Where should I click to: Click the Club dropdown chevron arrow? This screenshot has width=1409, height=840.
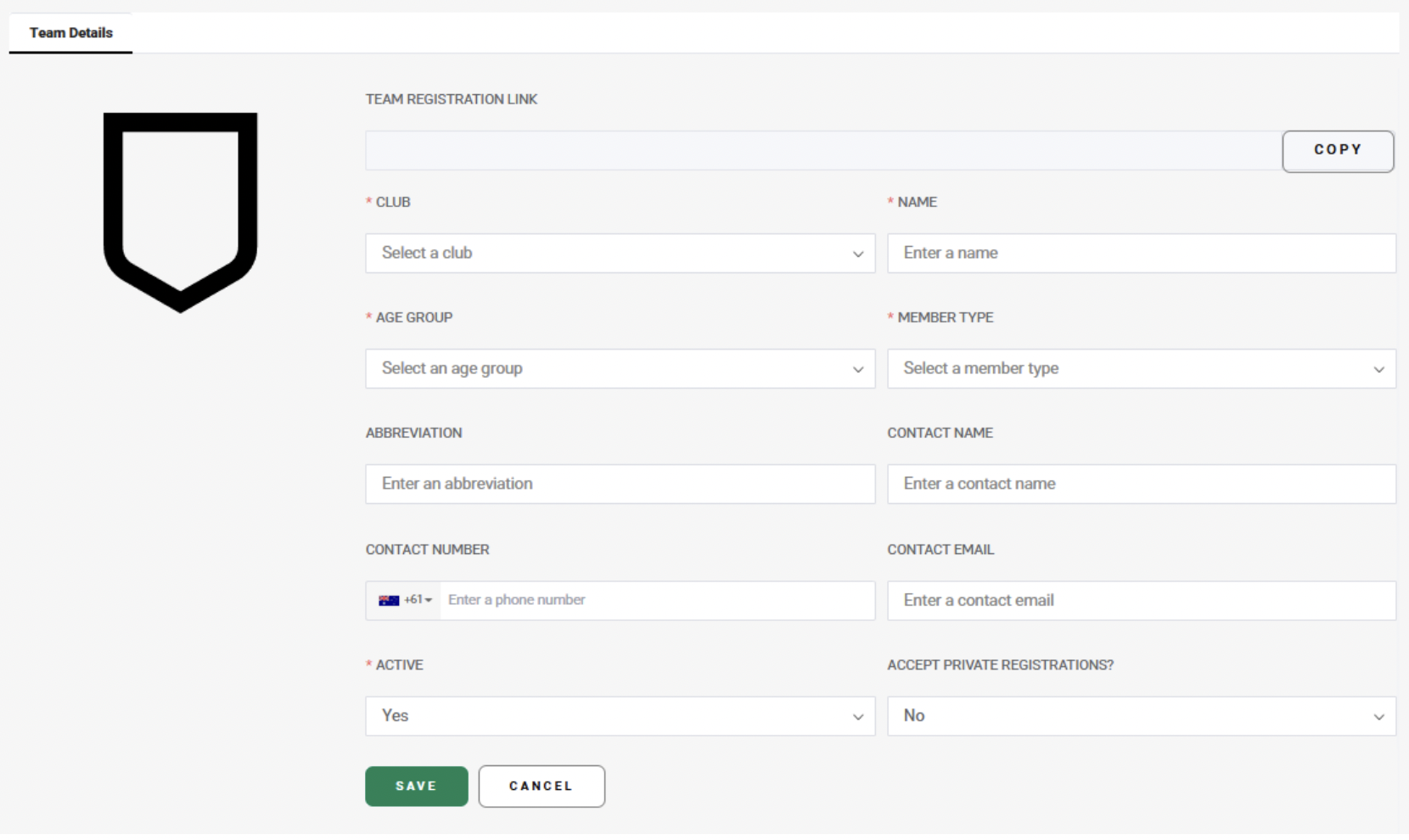tap(858, 255)
